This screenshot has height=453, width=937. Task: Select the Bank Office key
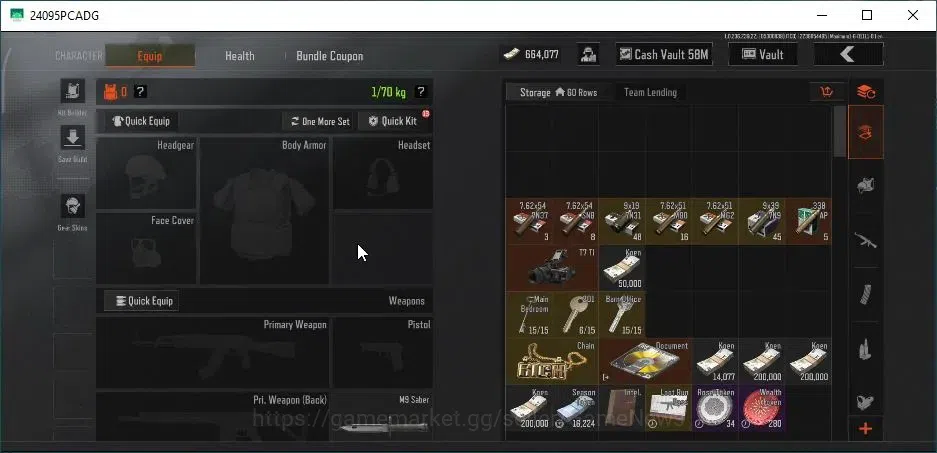pyautogui.click(x=621, y=314)
